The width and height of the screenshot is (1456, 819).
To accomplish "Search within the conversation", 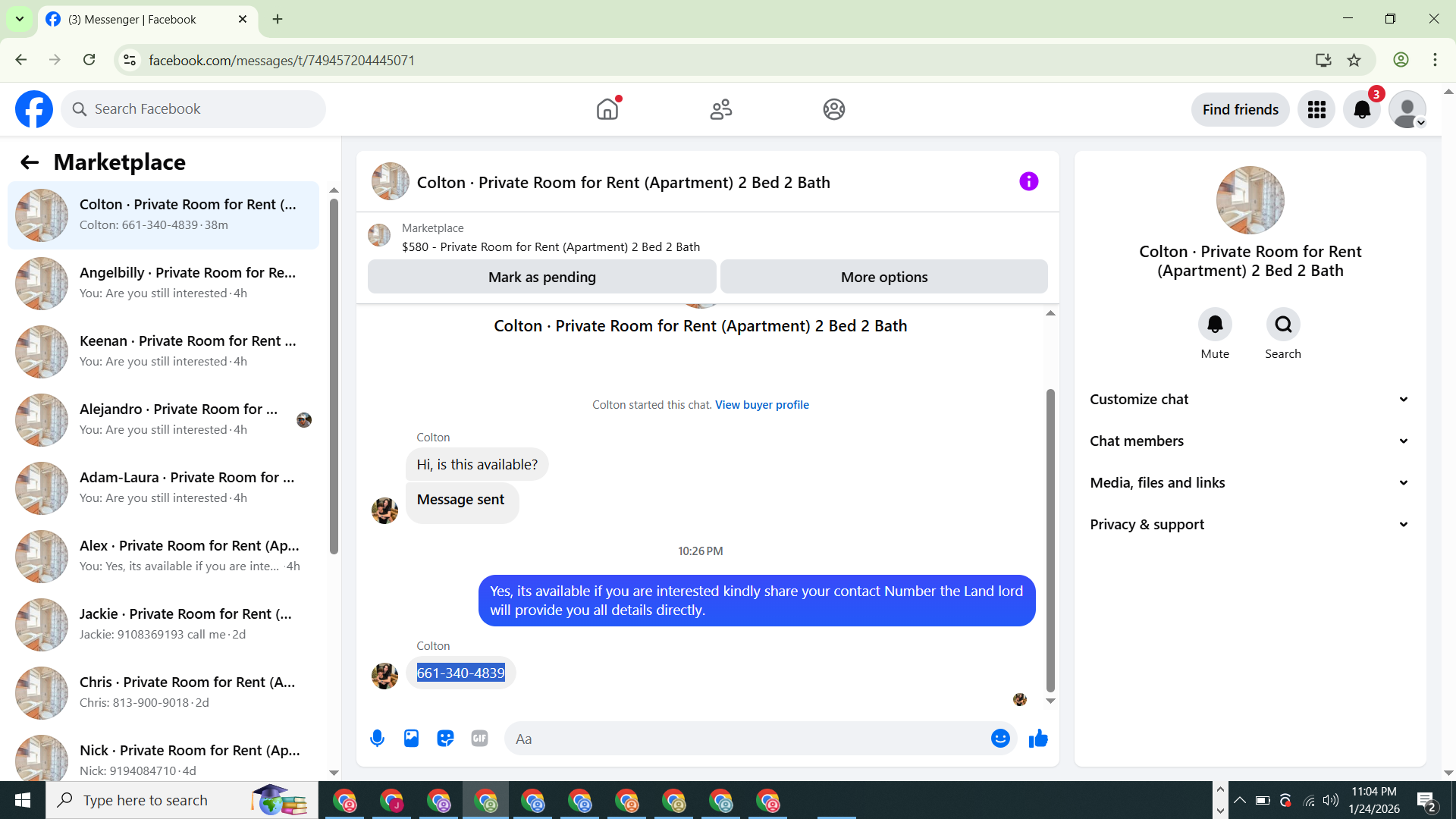I will (1283, 325).
